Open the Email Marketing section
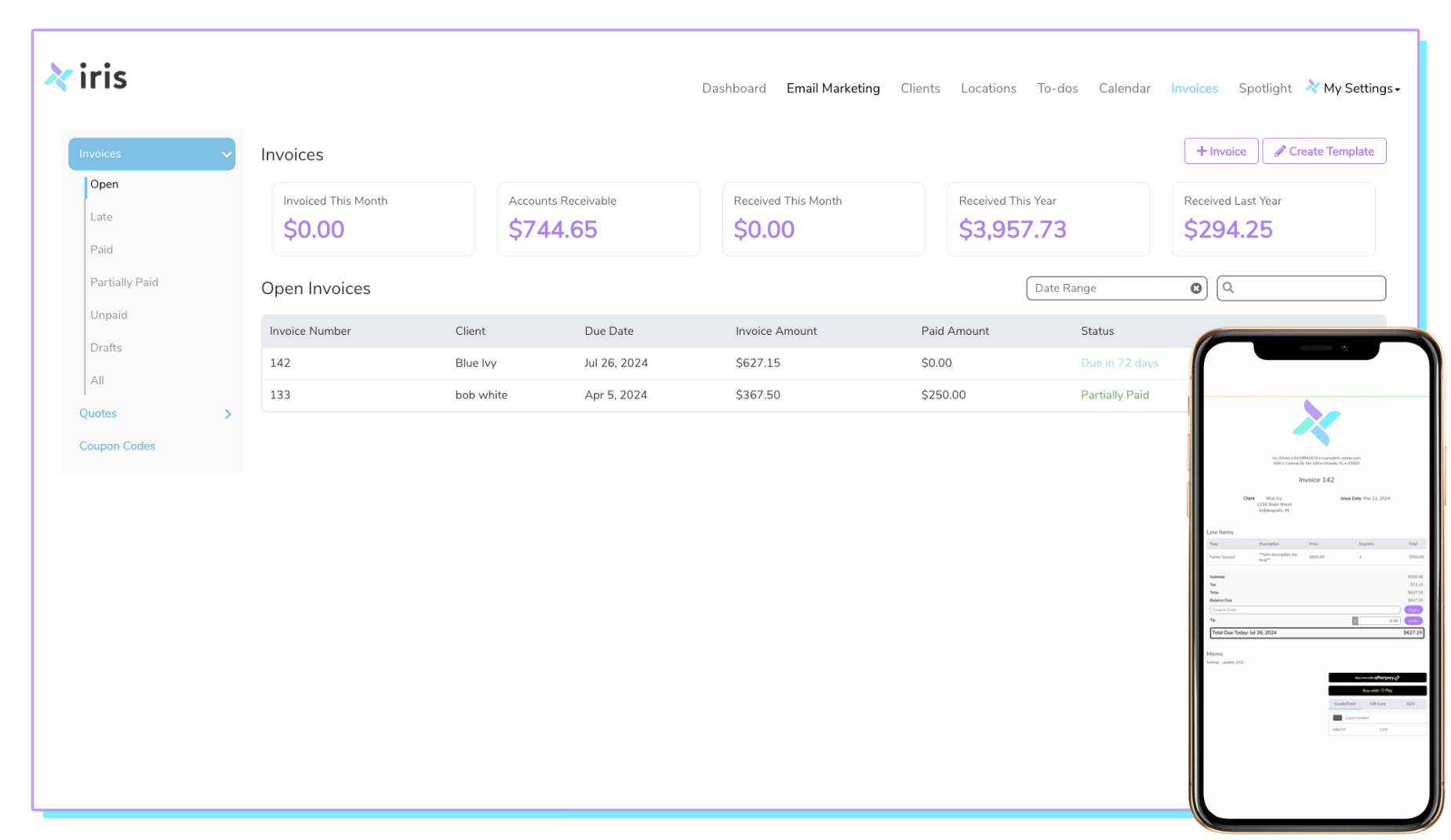This screenshot has width=1451, height=840. click(x=832, y=89)
